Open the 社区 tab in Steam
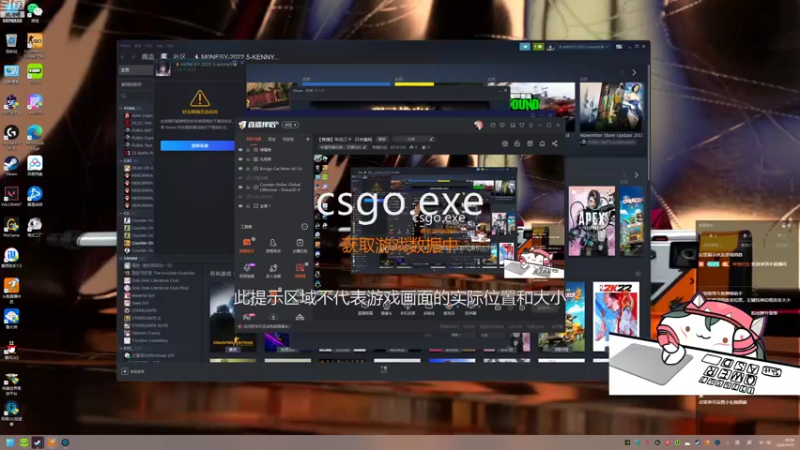The image size is (800, 450). [179, 57]
